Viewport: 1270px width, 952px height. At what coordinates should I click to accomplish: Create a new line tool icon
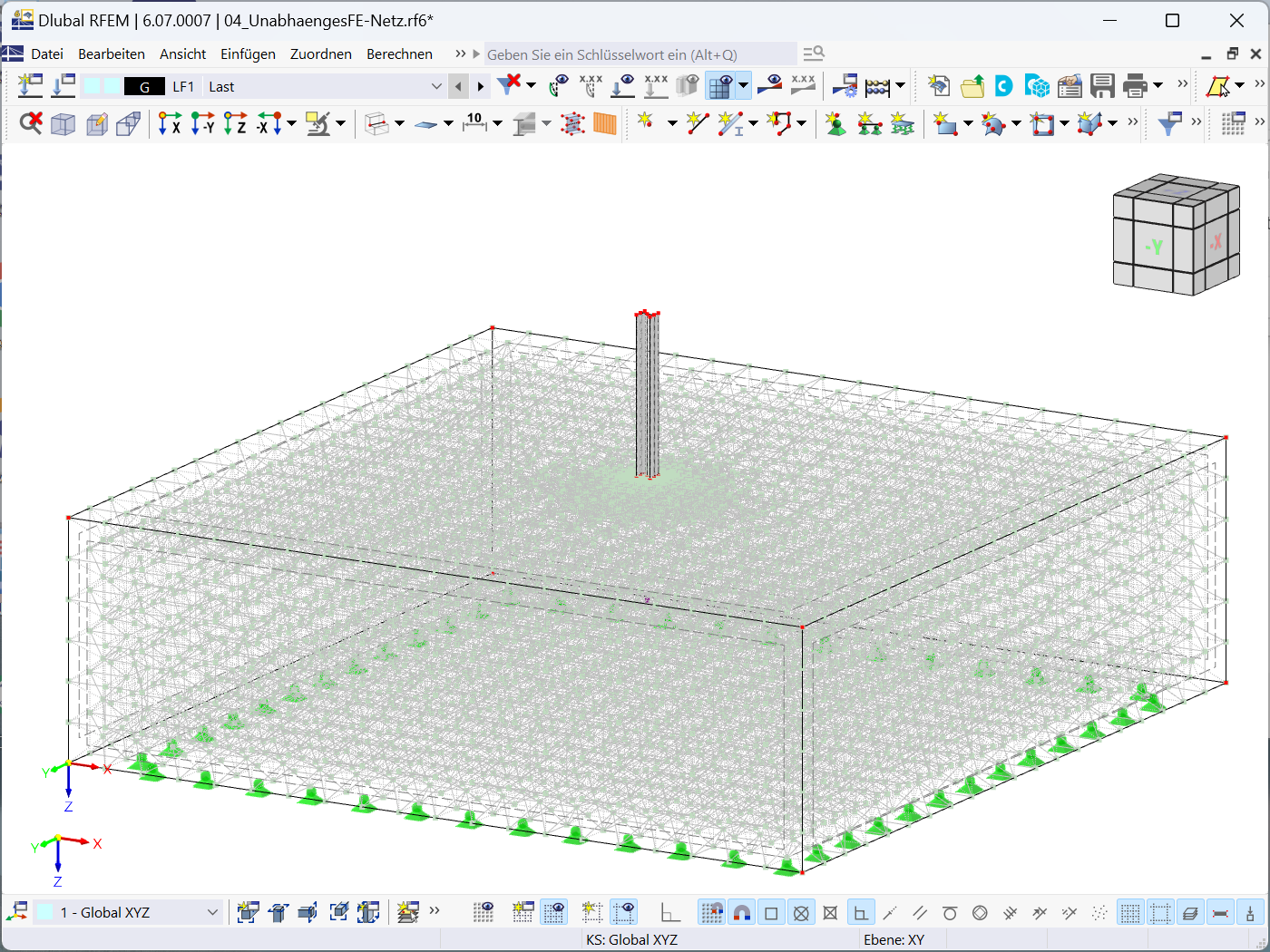(x=697, y=123)
